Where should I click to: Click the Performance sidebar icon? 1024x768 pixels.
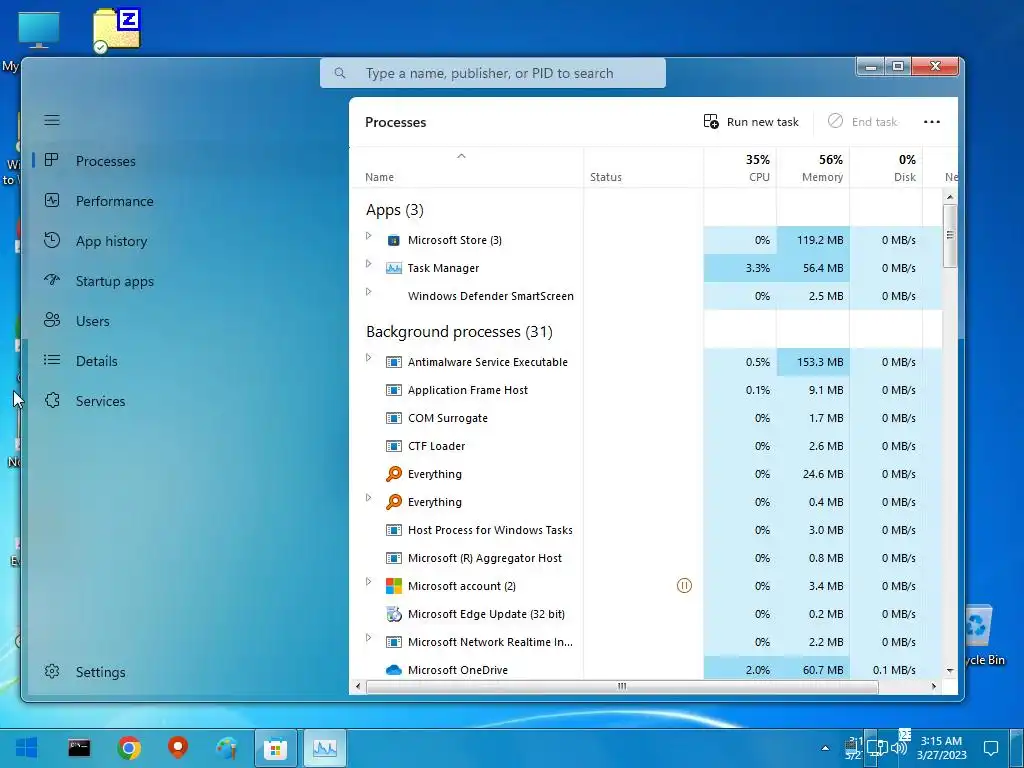coord(52,200)
